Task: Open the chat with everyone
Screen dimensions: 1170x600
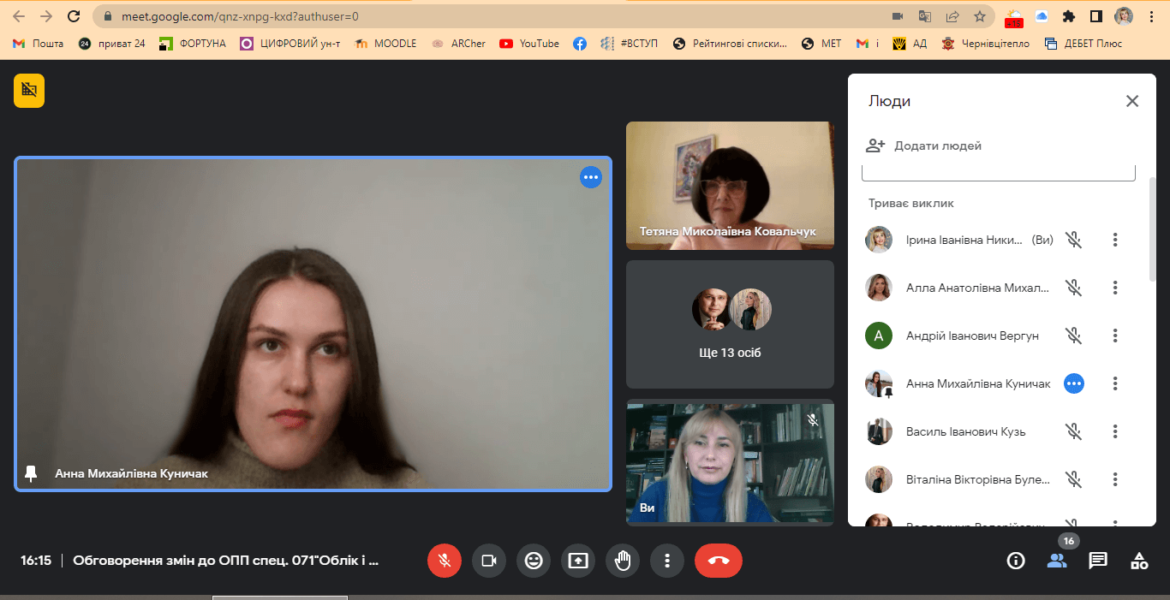Action: coord(1098,560)
